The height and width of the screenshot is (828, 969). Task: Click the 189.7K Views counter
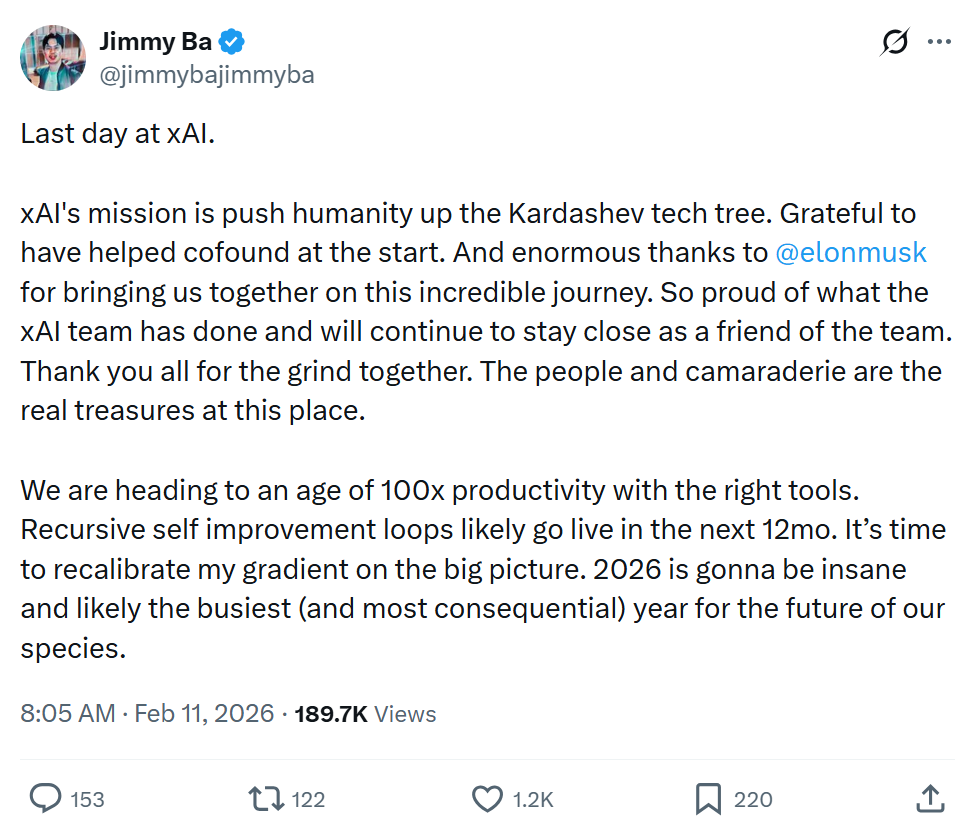tap(365, 713)
